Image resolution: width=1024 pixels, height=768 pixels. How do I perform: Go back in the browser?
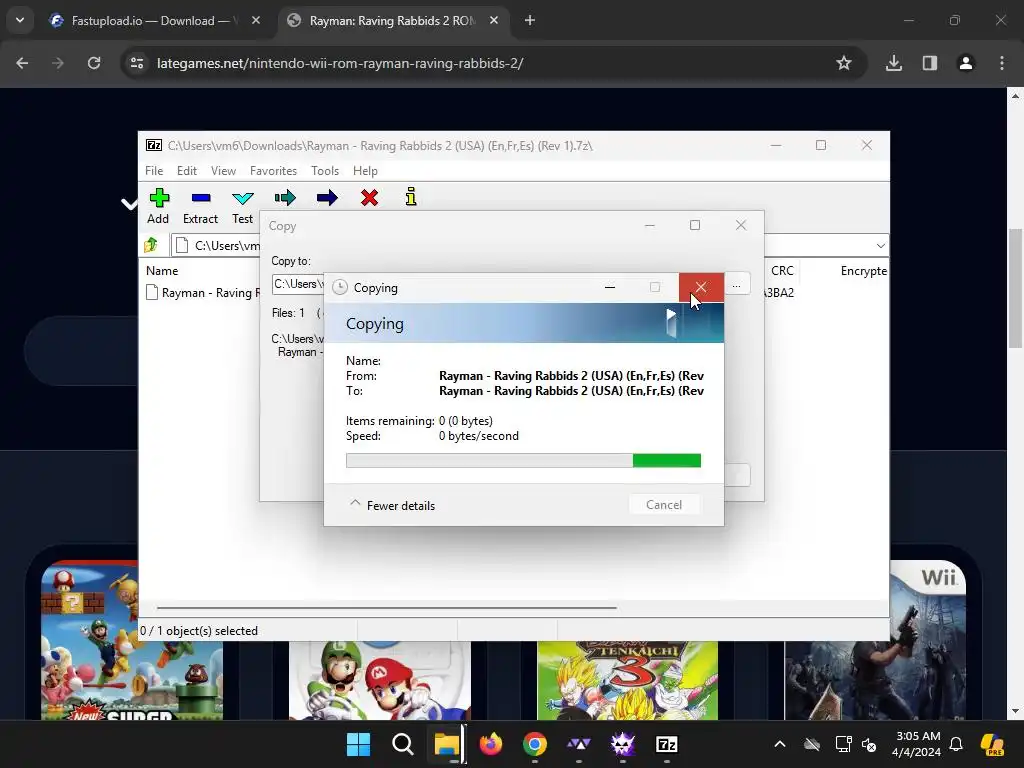pos(22,63)
